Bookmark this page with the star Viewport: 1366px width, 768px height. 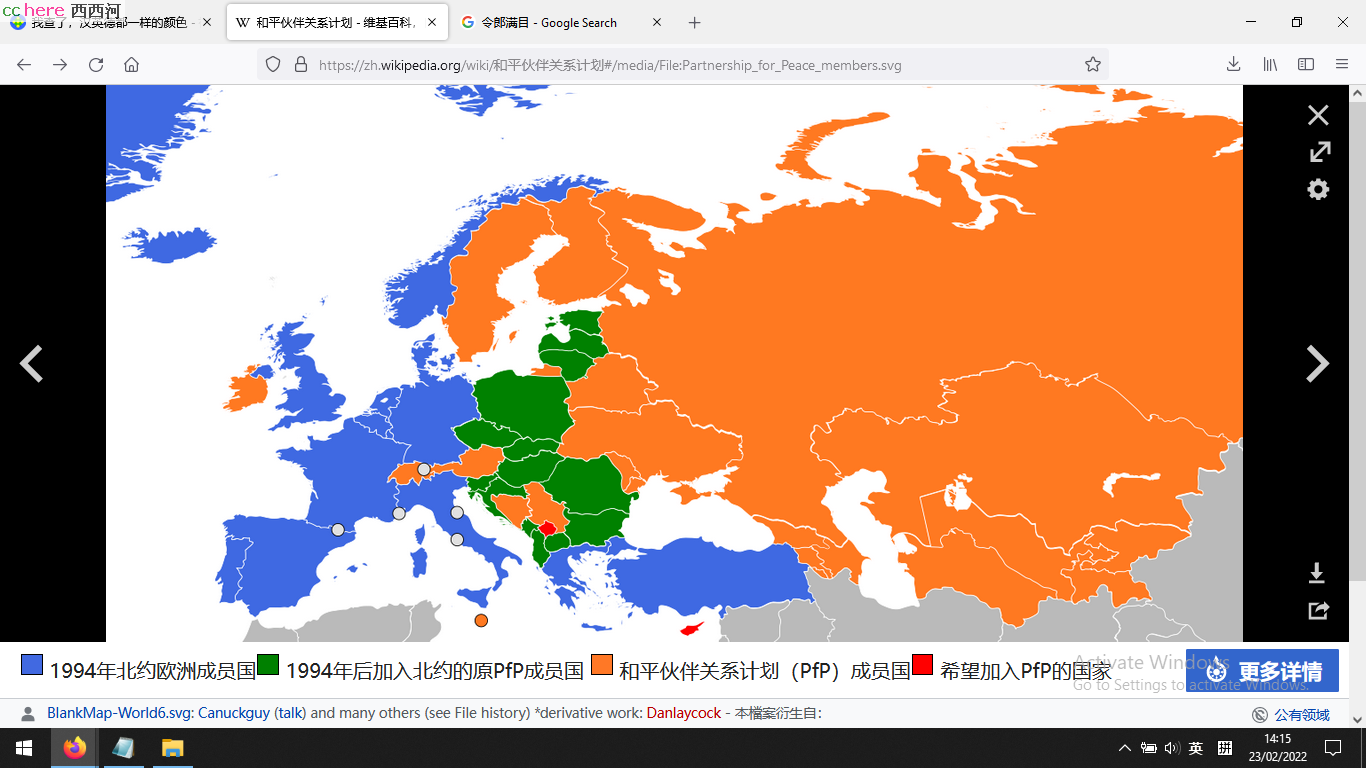click(x=1093, y=64)
